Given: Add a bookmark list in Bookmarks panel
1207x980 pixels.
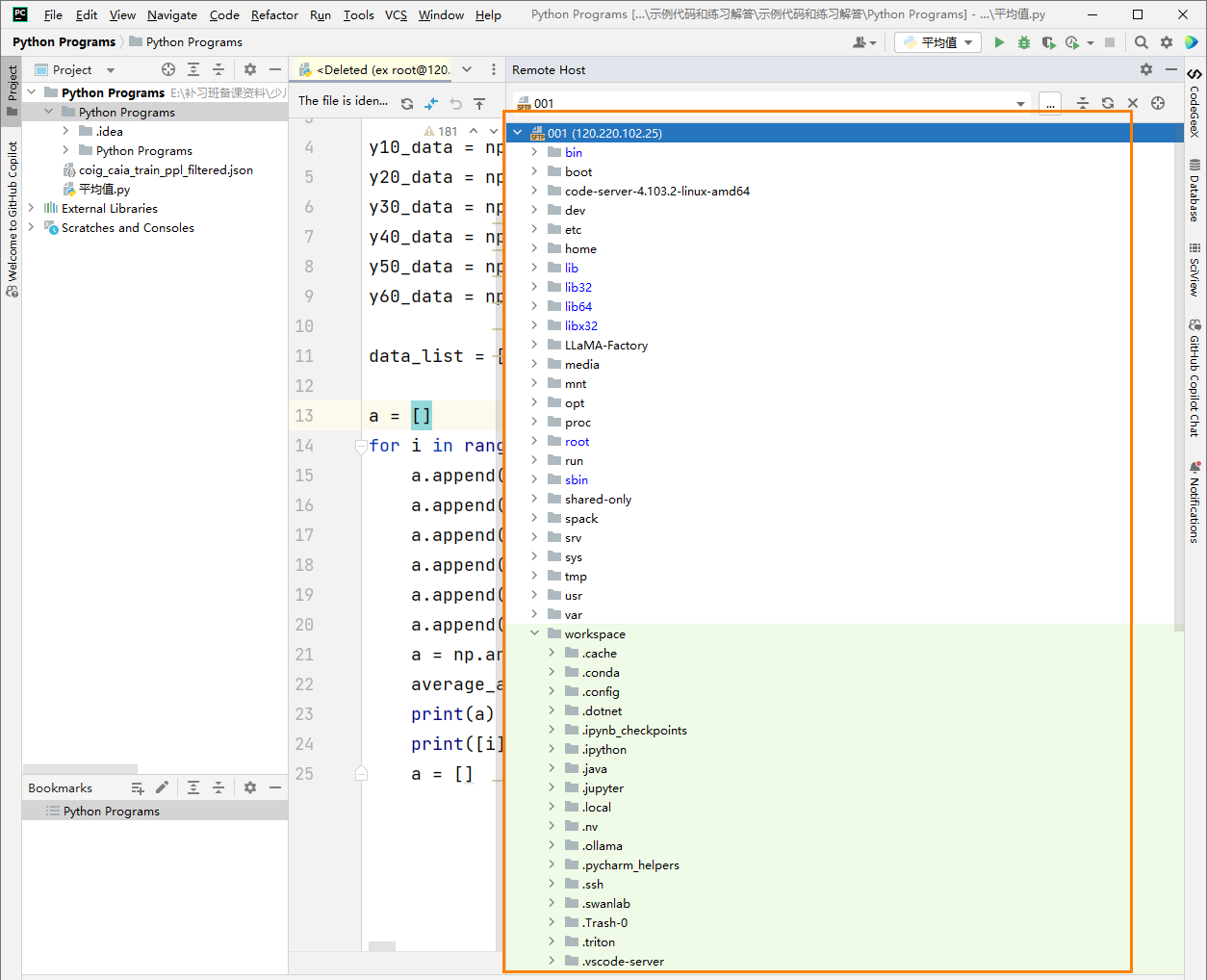Looking at the screenshot, I should 138,787.
